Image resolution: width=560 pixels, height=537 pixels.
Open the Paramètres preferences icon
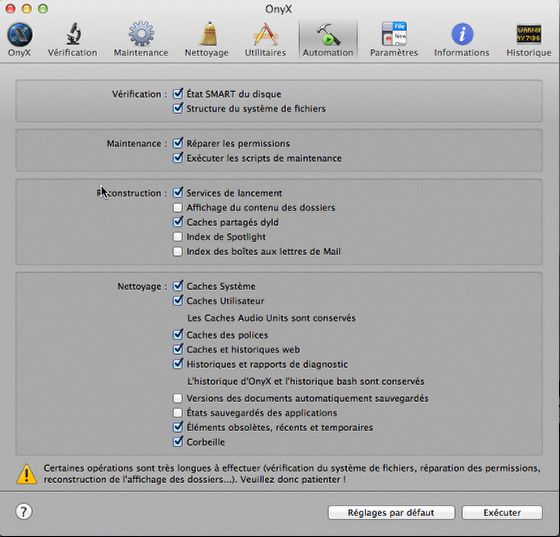click(394, 34)
